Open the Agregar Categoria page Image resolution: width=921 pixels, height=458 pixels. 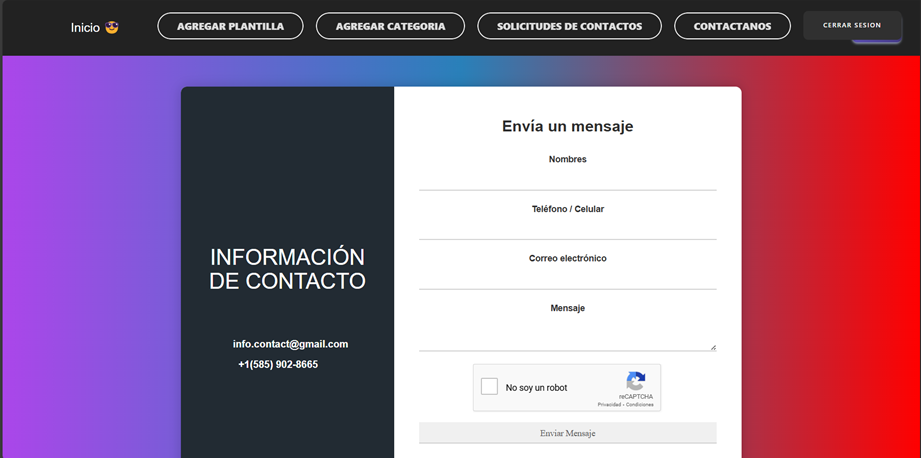pyautogui.click(x=390, y=26)
